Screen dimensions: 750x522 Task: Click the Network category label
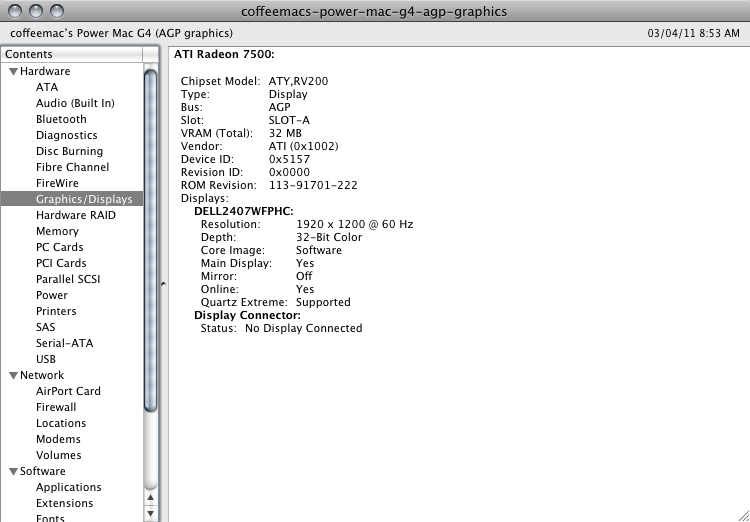click(42, 375)
